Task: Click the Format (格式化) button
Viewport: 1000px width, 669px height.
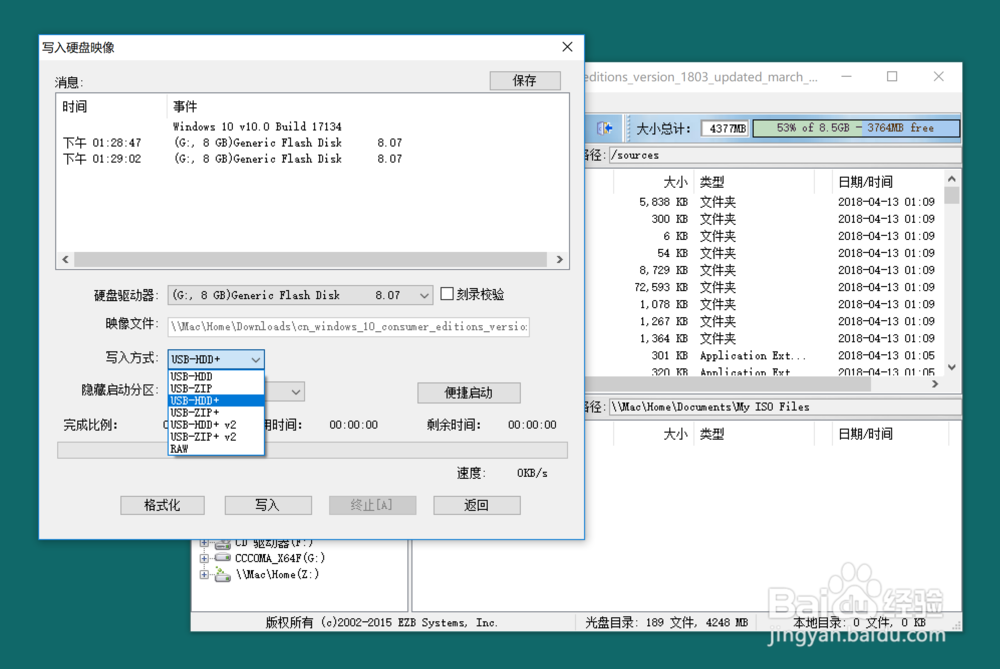Action: (162, 505)
